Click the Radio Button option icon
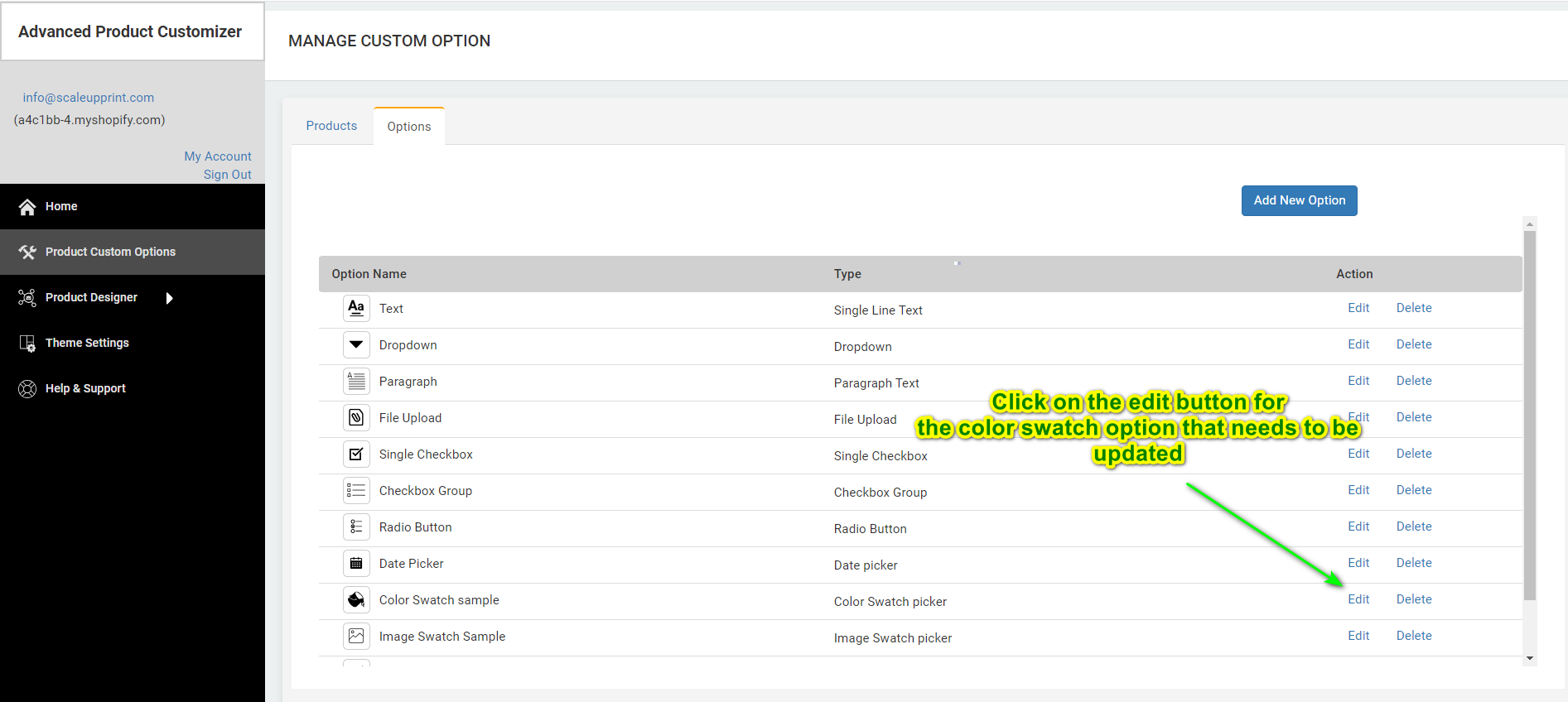 [x=356, y=527]
